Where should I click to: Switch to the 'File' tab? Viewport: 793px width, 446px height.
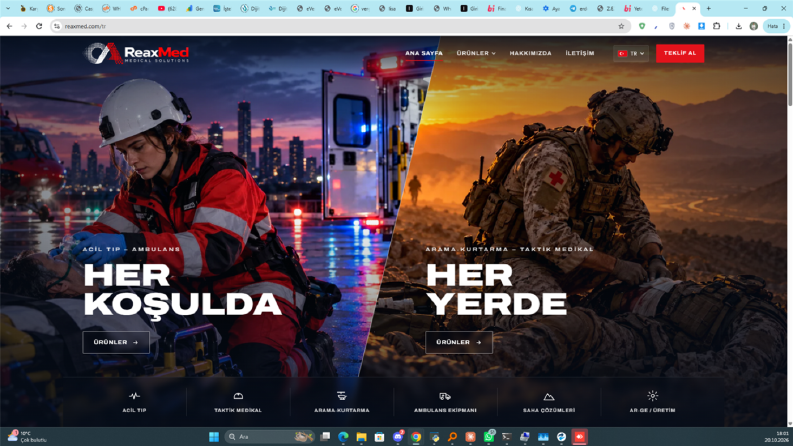pos(661,9)
